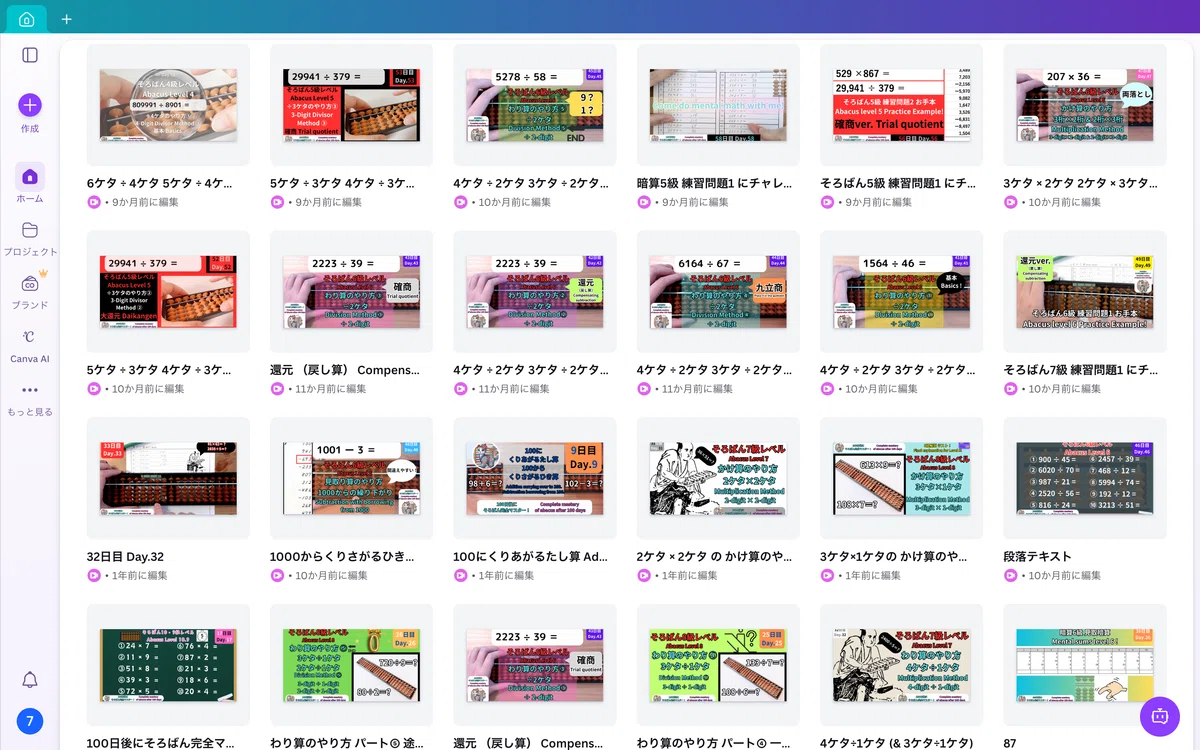Click title わり算のやり方 パート⑤
Image resolution: width=1200 pixels, height=750 pixels.
(x=346, y=743)
